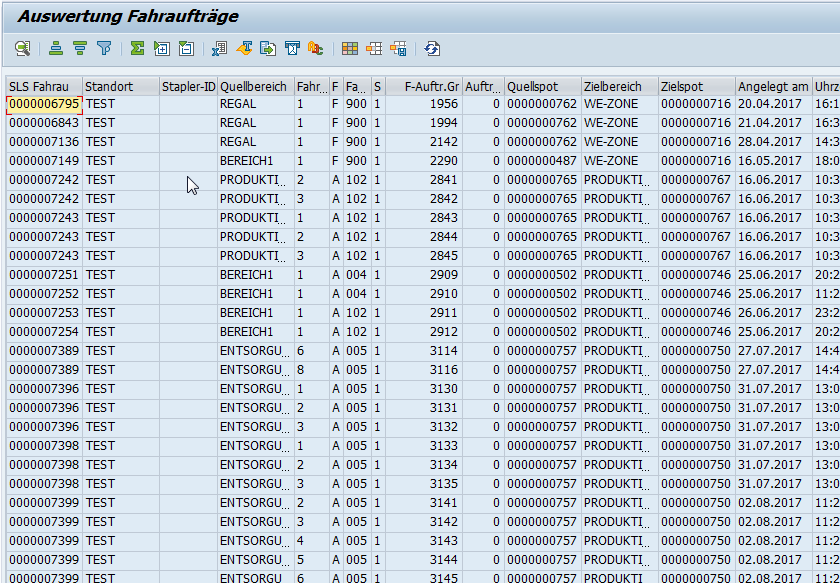Open the word processing export icon
The width and height of the screenshot is (840, 583).
coord(244,48)
